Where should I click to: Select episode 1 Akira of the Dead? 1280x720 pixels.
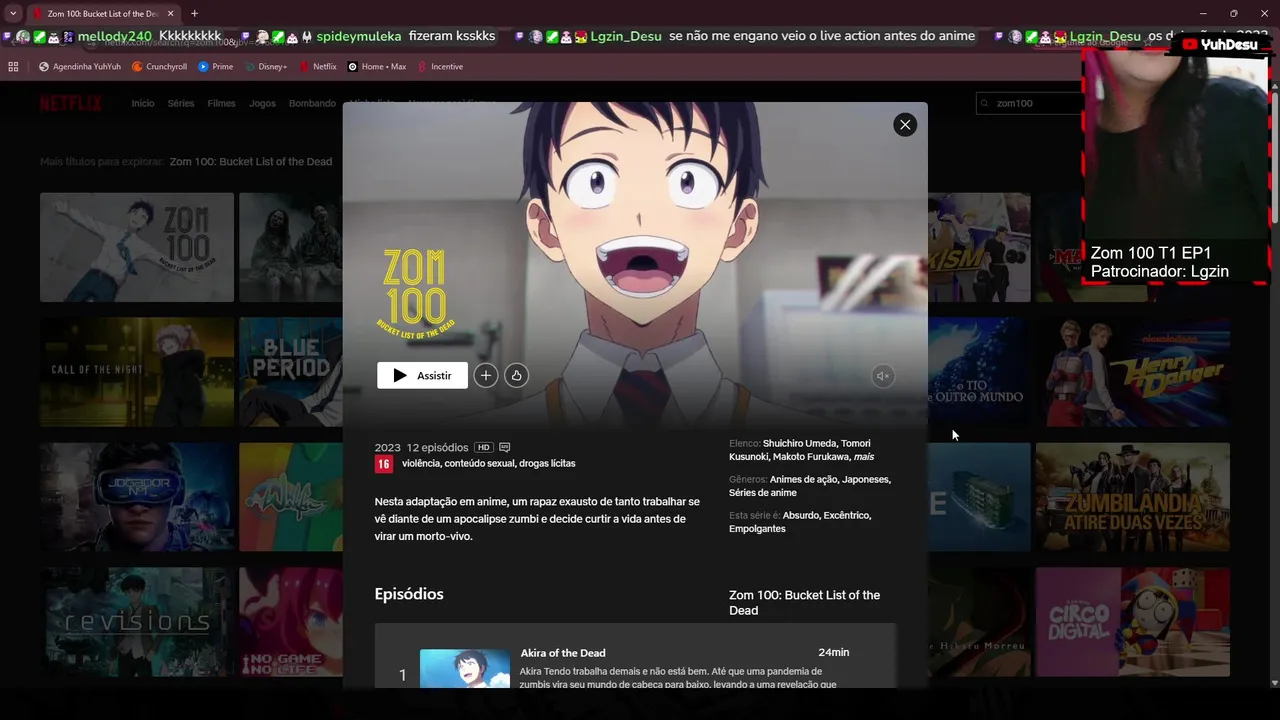coord(635,657)
